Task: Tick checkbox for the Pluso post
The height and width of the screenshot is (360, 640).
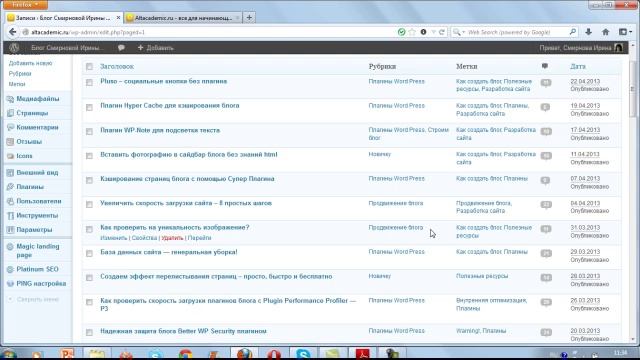Action: 89,82
